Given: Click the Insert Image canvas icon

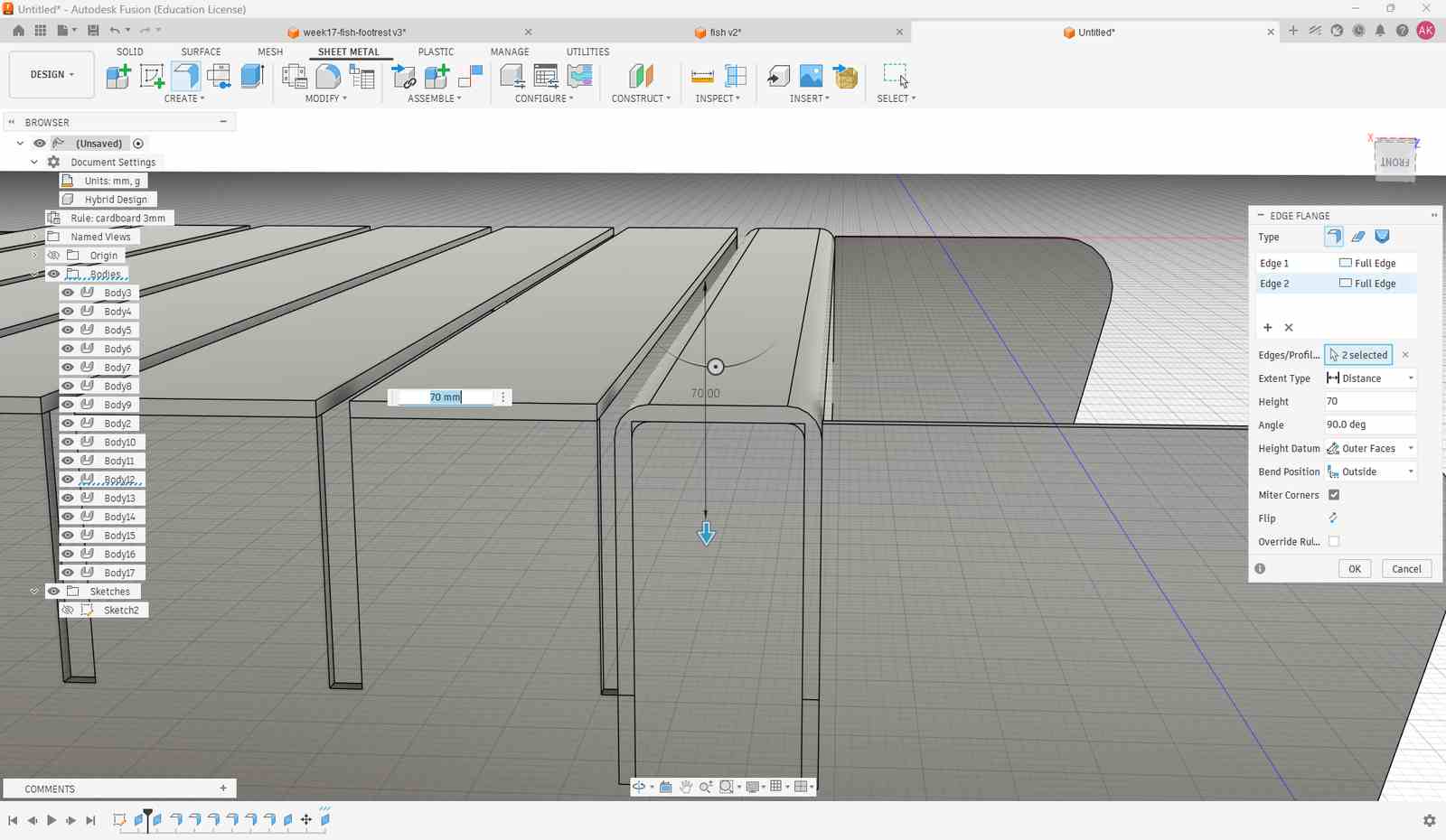Looking at the screenshot, I should pyautogui.click(x=812, y=76).
